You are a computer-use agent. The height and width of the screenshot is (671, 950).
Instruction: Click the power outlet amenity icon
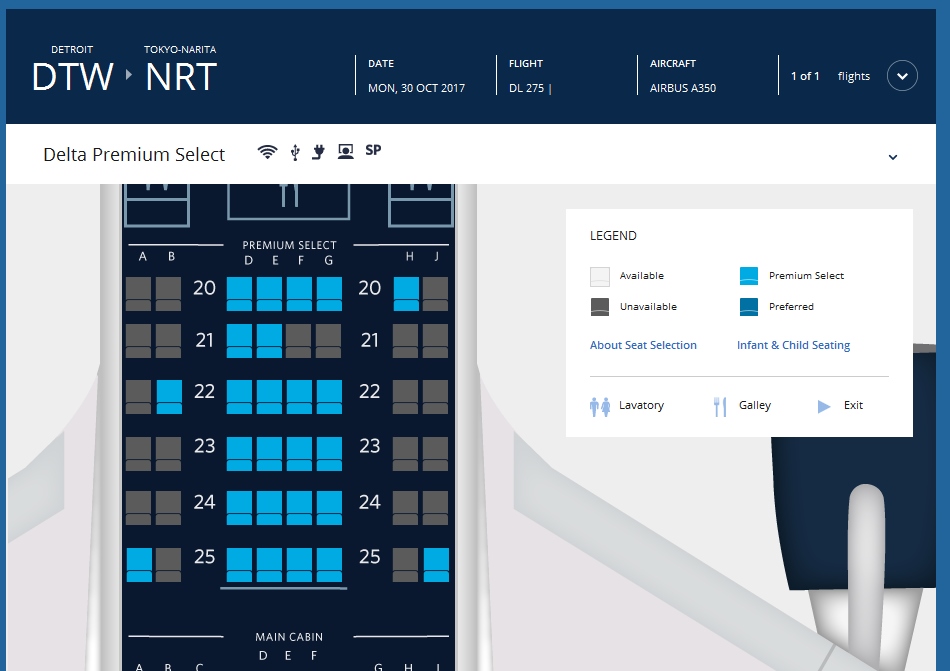coord(318,152)
